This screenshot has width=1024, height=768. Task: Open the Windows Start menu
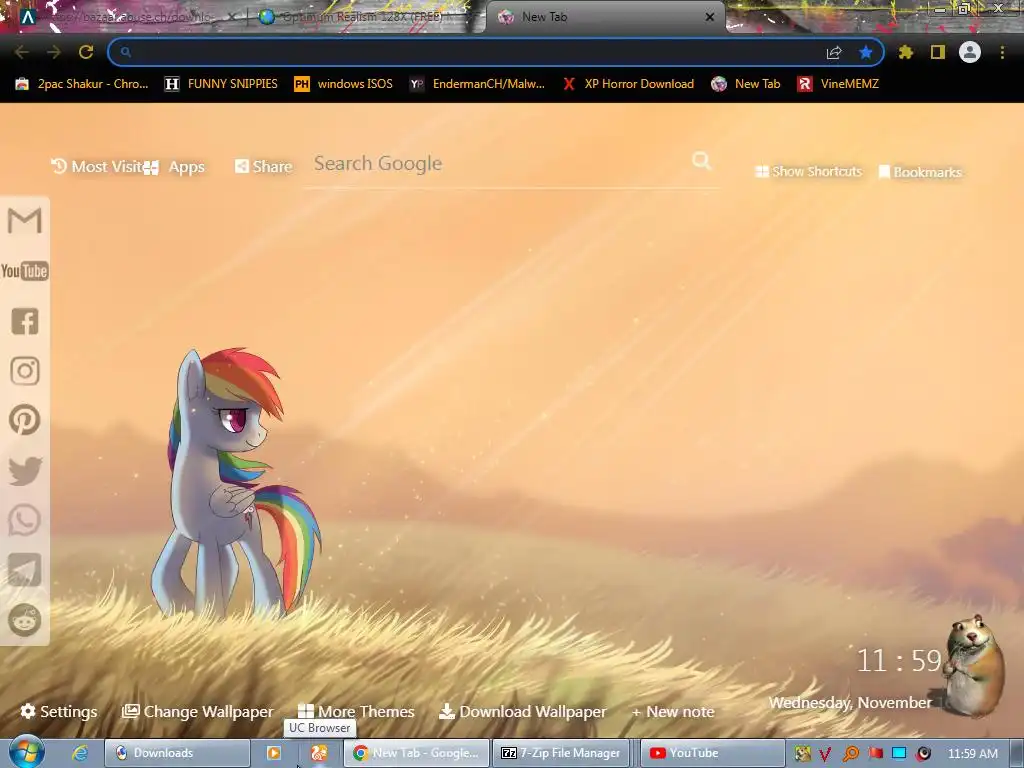(x=26, y=752)
